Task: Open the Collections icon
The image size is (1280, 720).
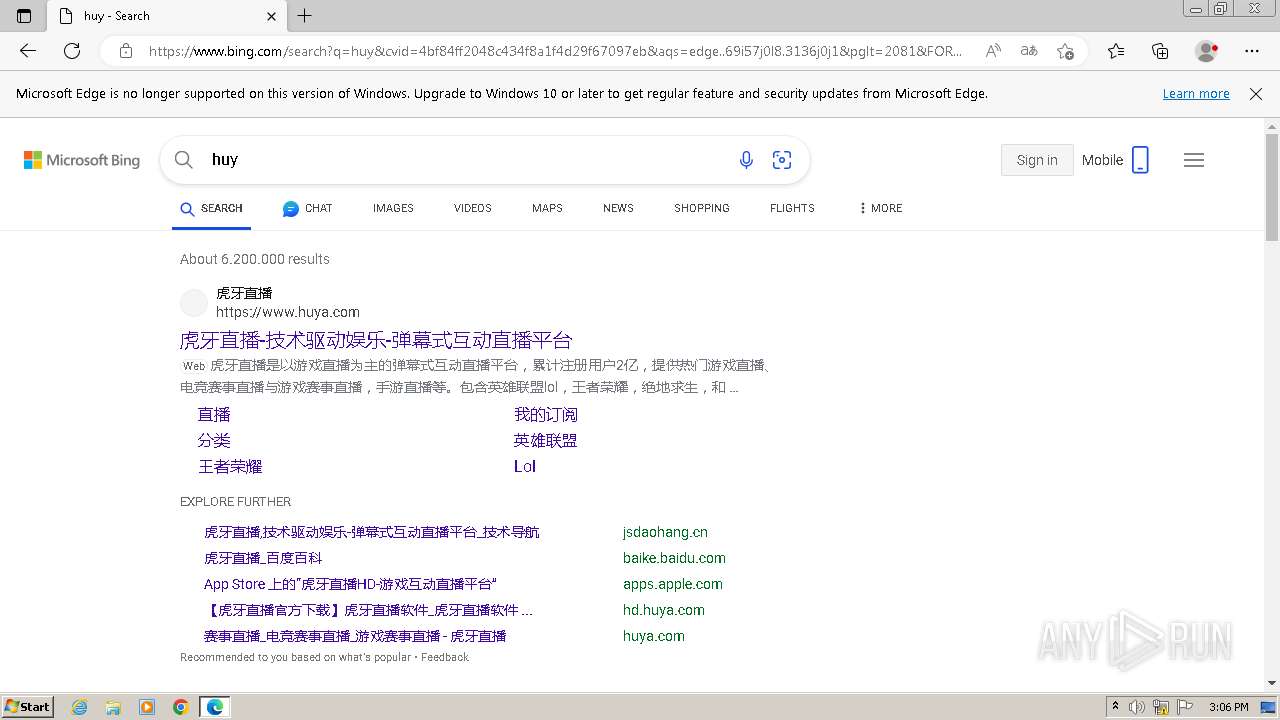Action: click(1160, 50)
